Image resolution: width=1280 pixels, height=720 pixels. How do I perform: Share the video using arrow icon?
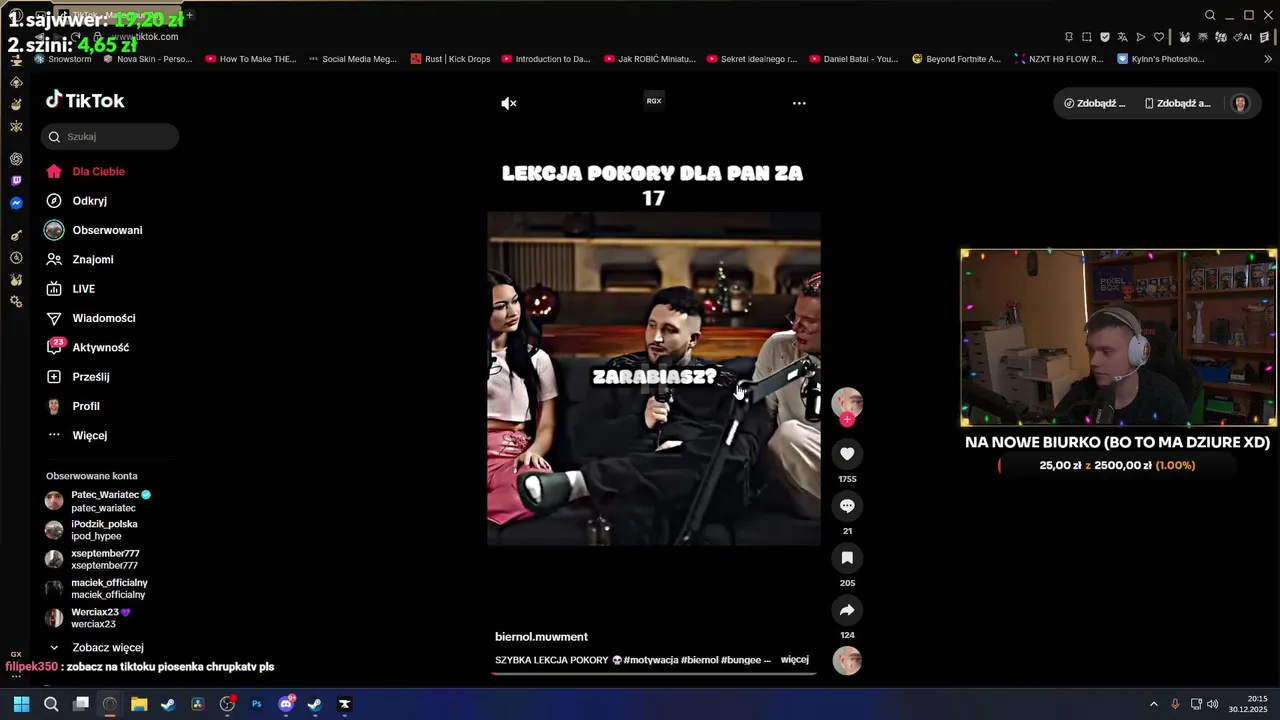point(847,610)
